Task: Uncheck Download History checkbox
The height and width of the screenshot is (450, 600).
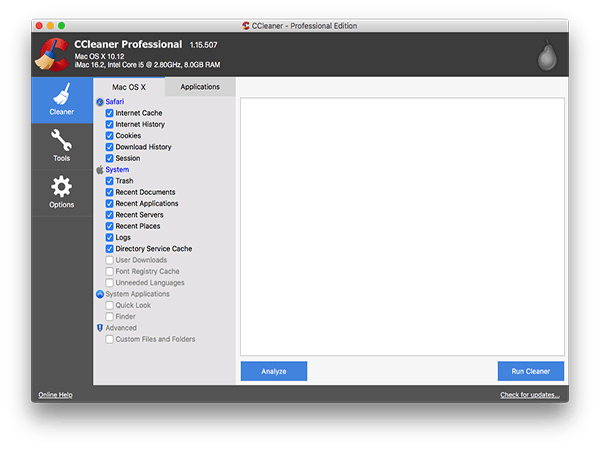Action: [109, 147]
